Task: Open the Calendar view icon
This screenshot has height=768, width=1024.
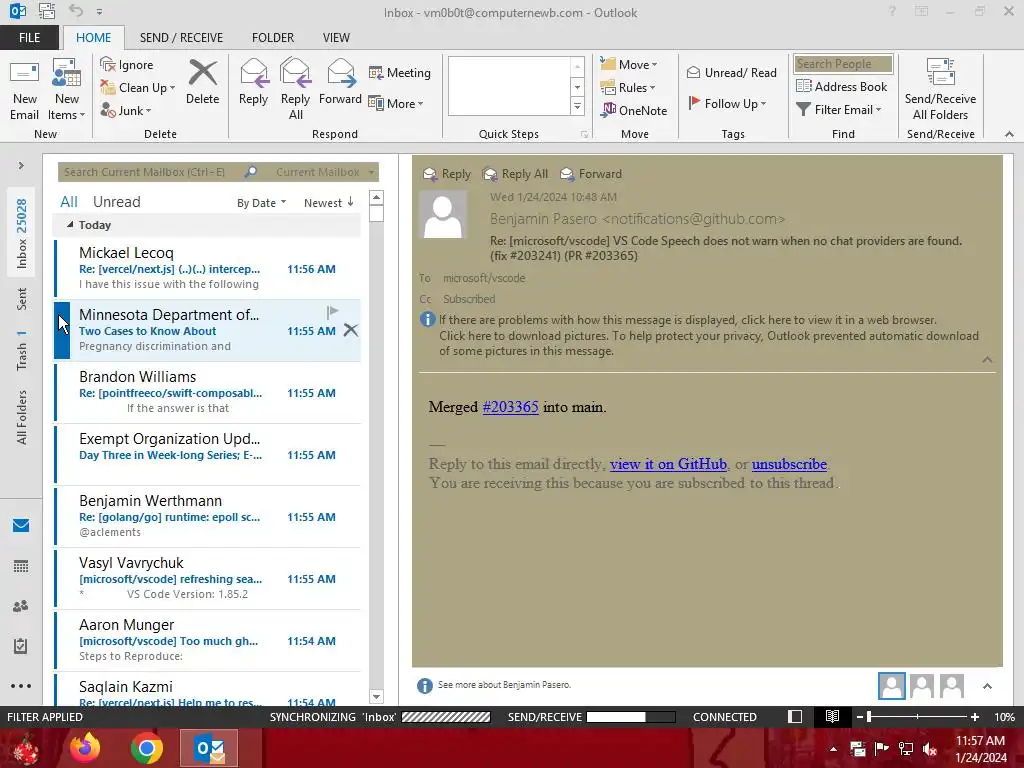Action: click(x=21, y=566)
